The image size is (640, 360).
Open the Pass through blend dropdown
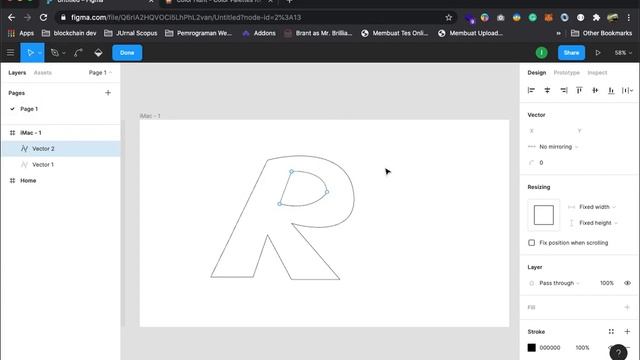554,283
